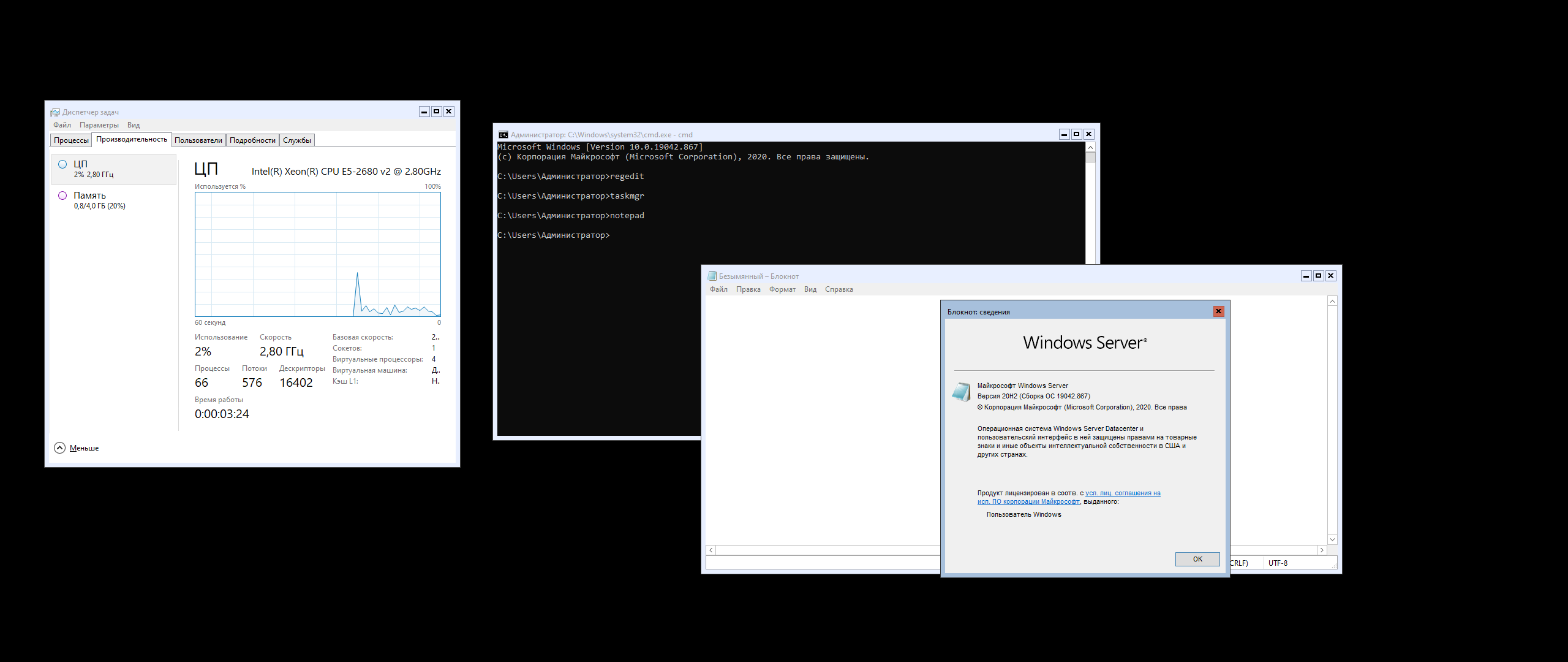Click Notepad horizontal scrollbar right arrow
The image size is (1568, 662).
(1322, 550)
